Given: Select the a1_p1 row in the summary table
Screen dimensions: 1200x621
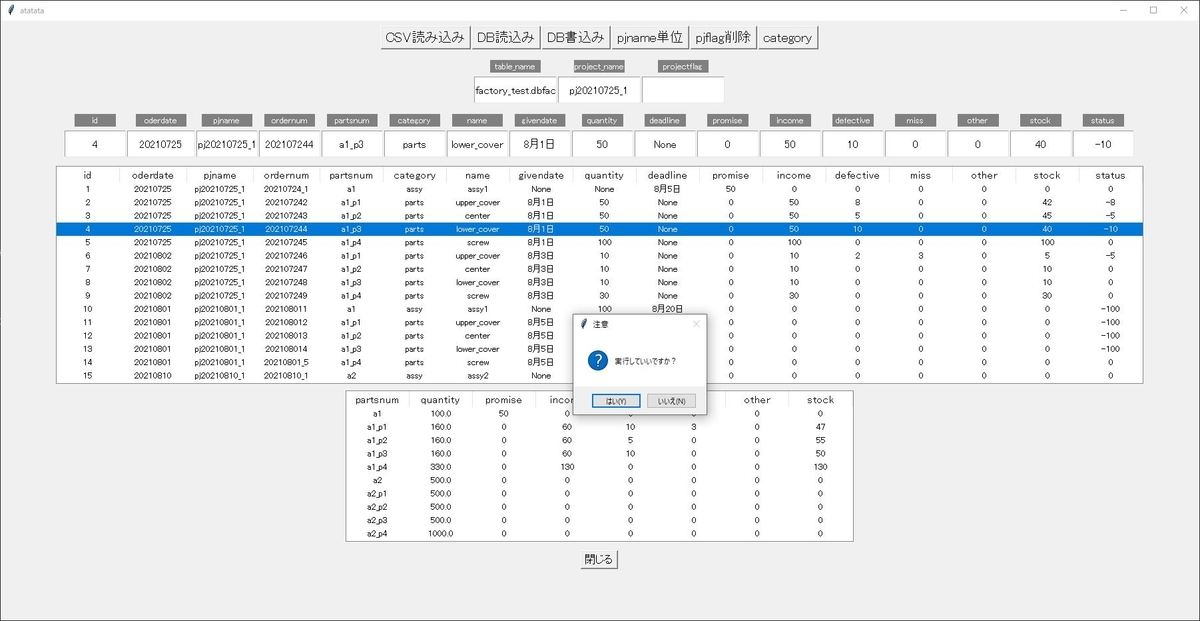Looking at the screenshot, I should [x=599, y=426].
